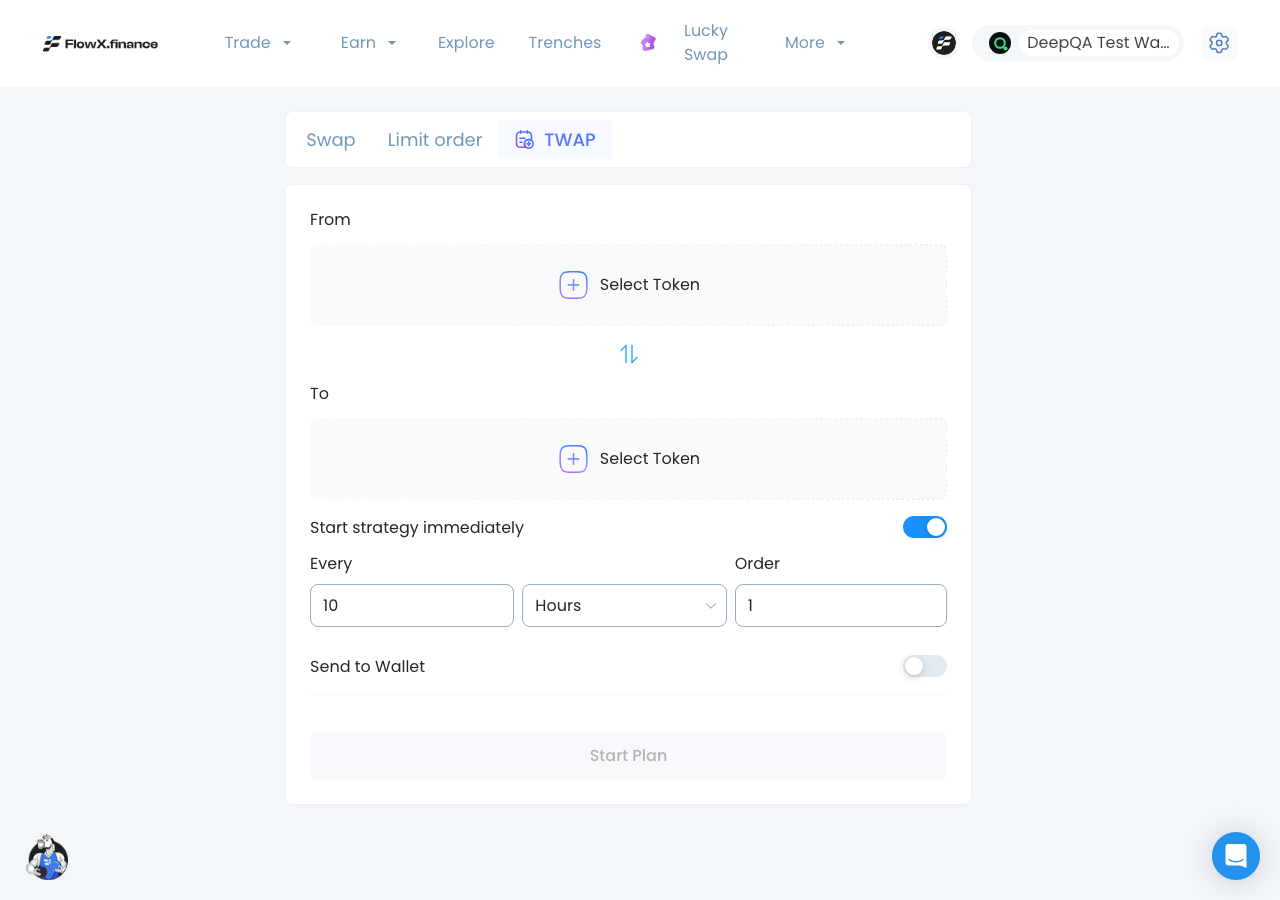Image resolution: width=1280 pixels, height=900 pixels.
Task: Click the dark FlowX round icon in header
Action: coord(944,43)
